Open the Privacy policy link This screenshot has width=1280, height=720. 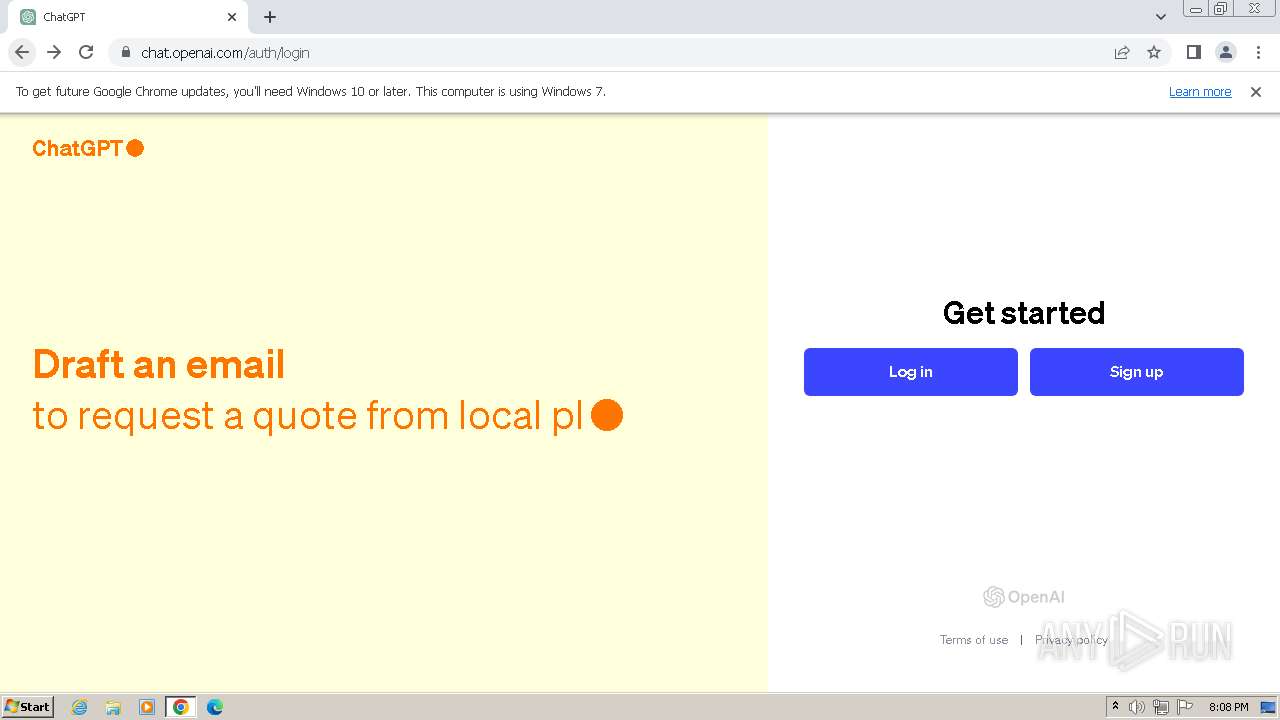[1071, 640]
